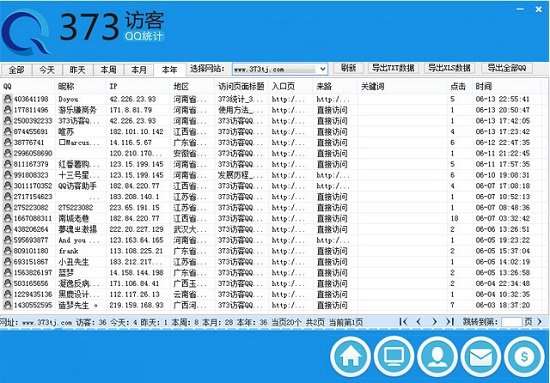Select the 本月 filter tab
Screen dimensions: 550x383
pyautogui.click(x=139, y=70)
